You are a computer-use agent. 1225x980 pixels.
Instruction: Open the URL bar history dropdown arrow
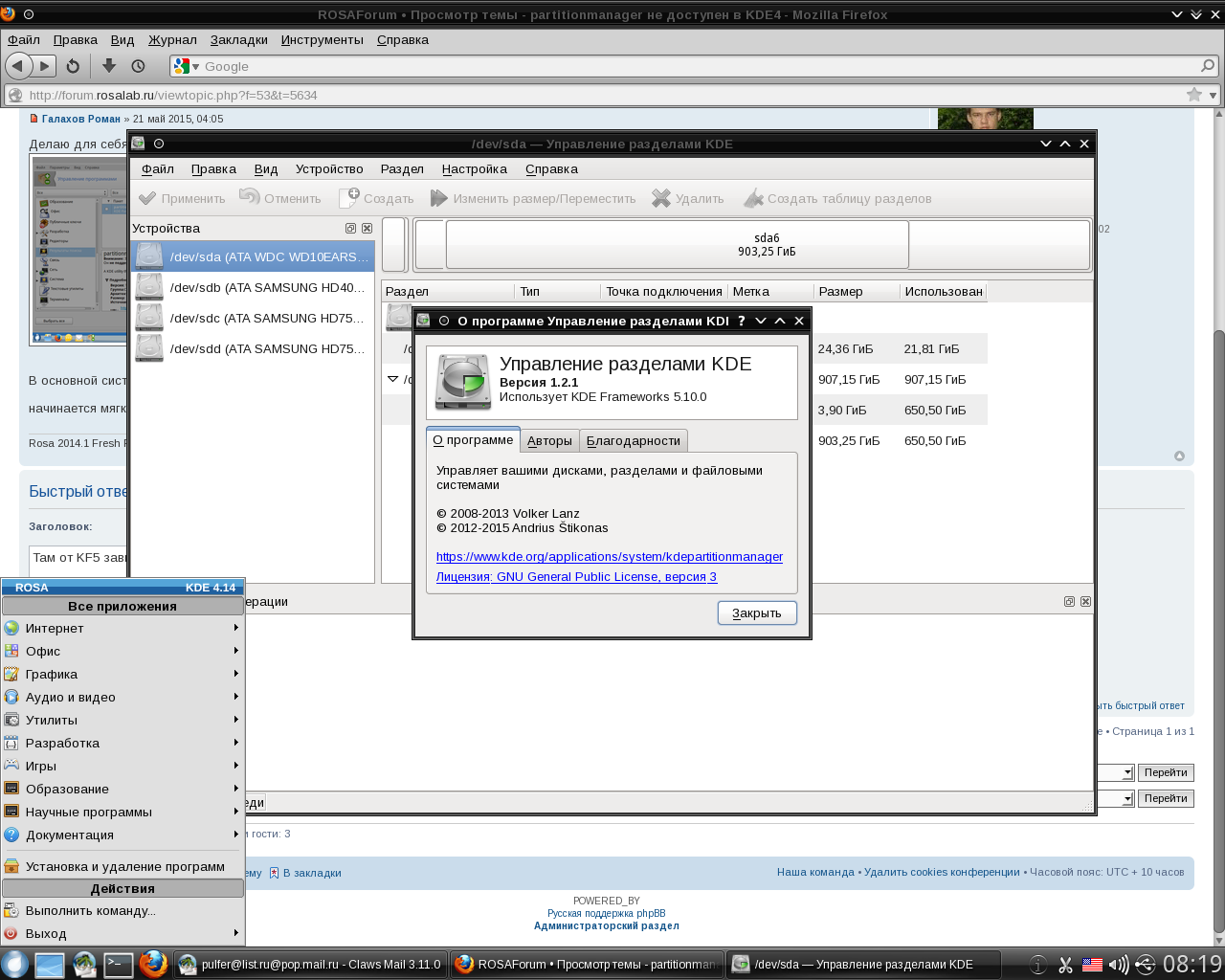click(x=1214, y=96)
